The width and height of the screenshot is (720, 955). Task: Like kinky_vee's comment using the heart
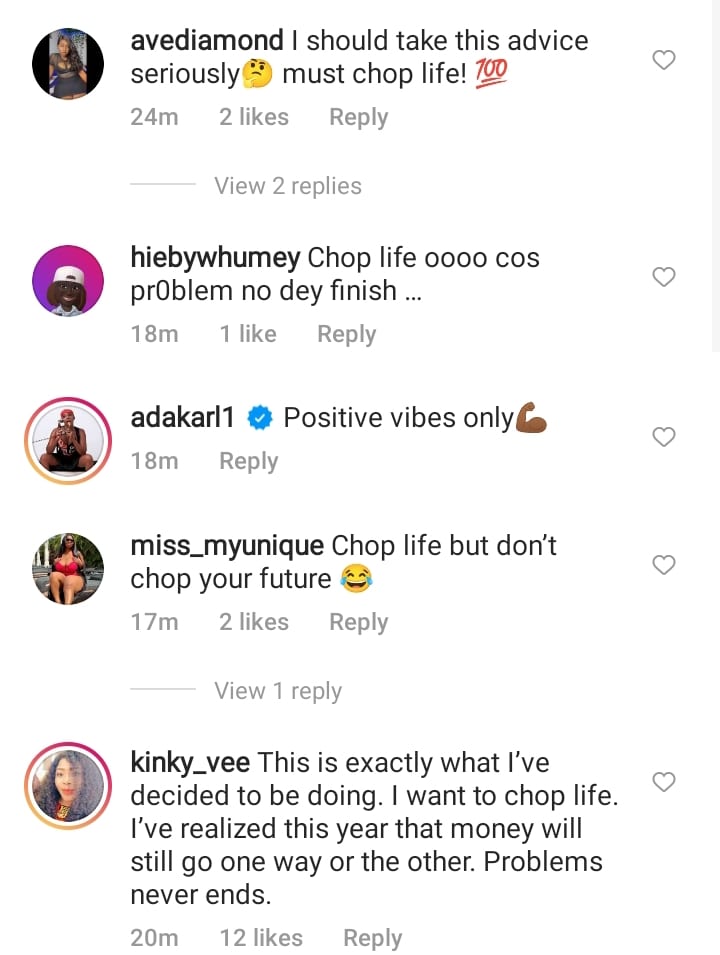(x=663, y=781)
